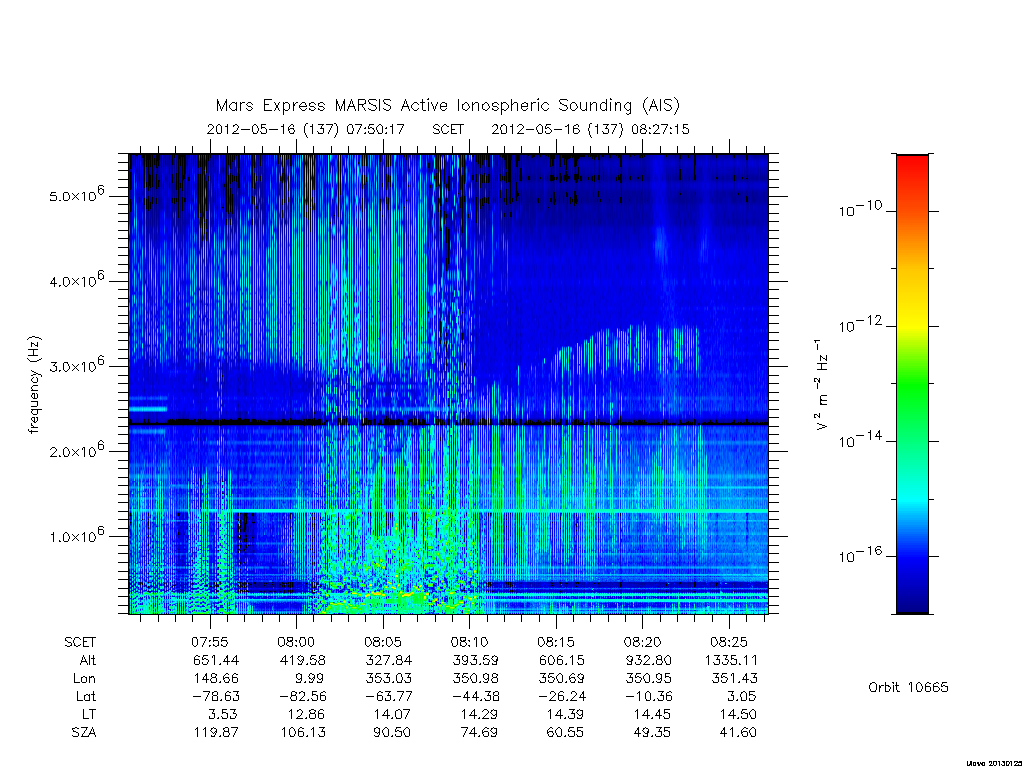Image resolution: width=1024 pixels, height=768 pixels.
Task: Click the '07:55' time tick label
Action: click(x=210, y=643)
